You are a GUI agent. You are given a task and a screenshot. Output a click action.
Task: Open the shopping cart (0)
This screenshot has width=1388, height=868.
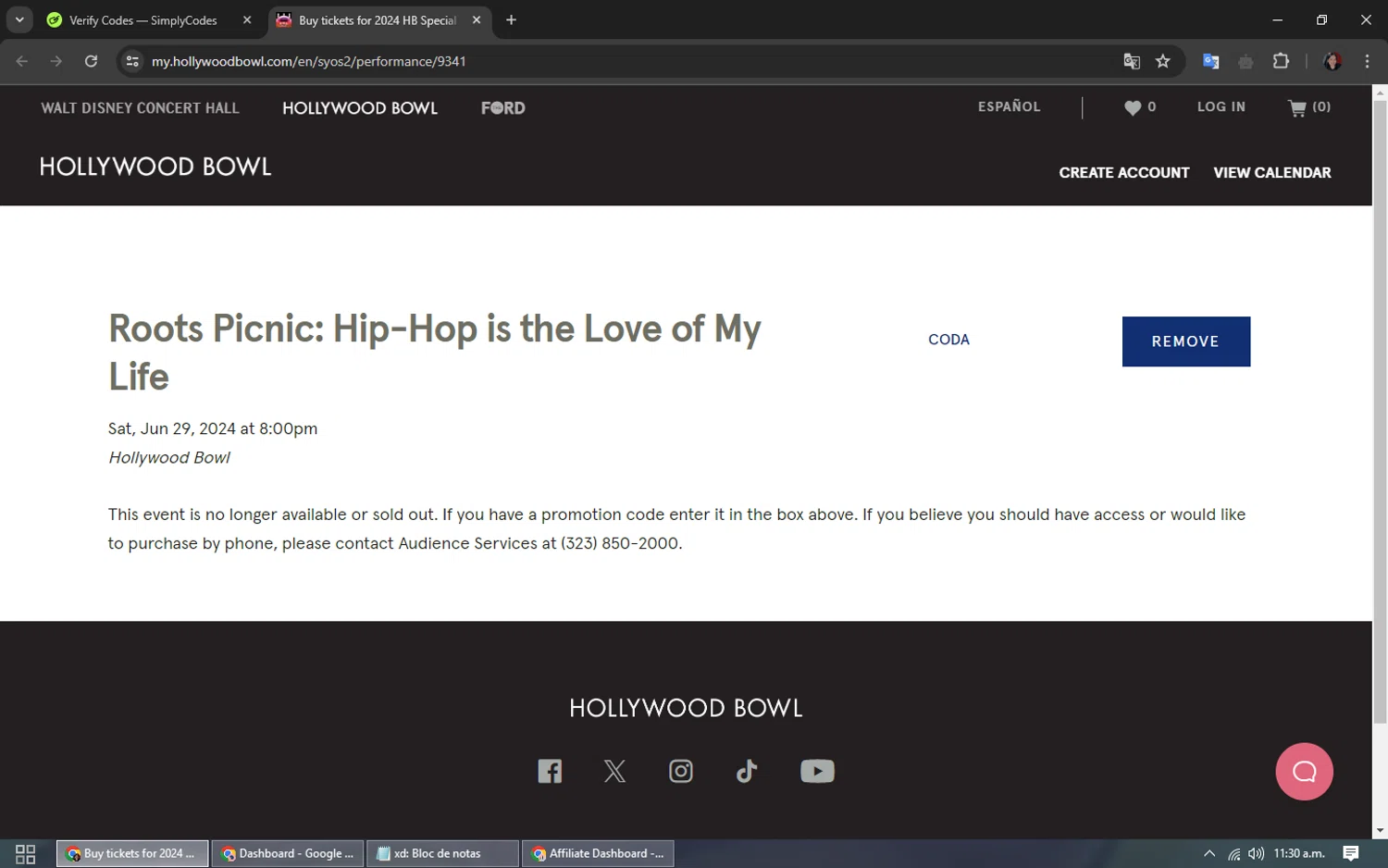click(x=1309, y=107)
